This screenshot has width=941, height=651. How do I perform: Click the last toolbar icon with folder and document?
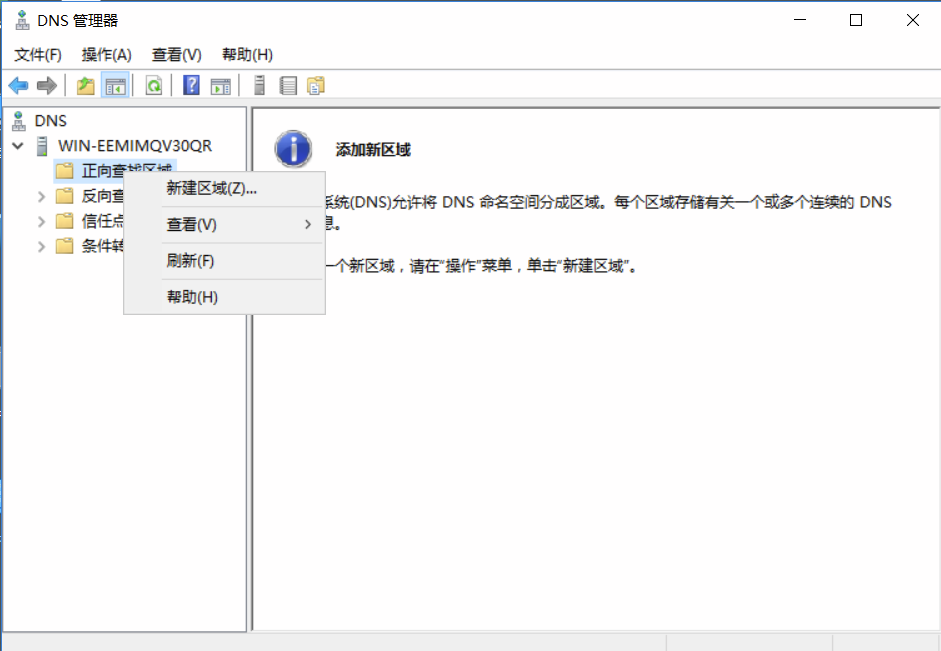coord(316,86)
